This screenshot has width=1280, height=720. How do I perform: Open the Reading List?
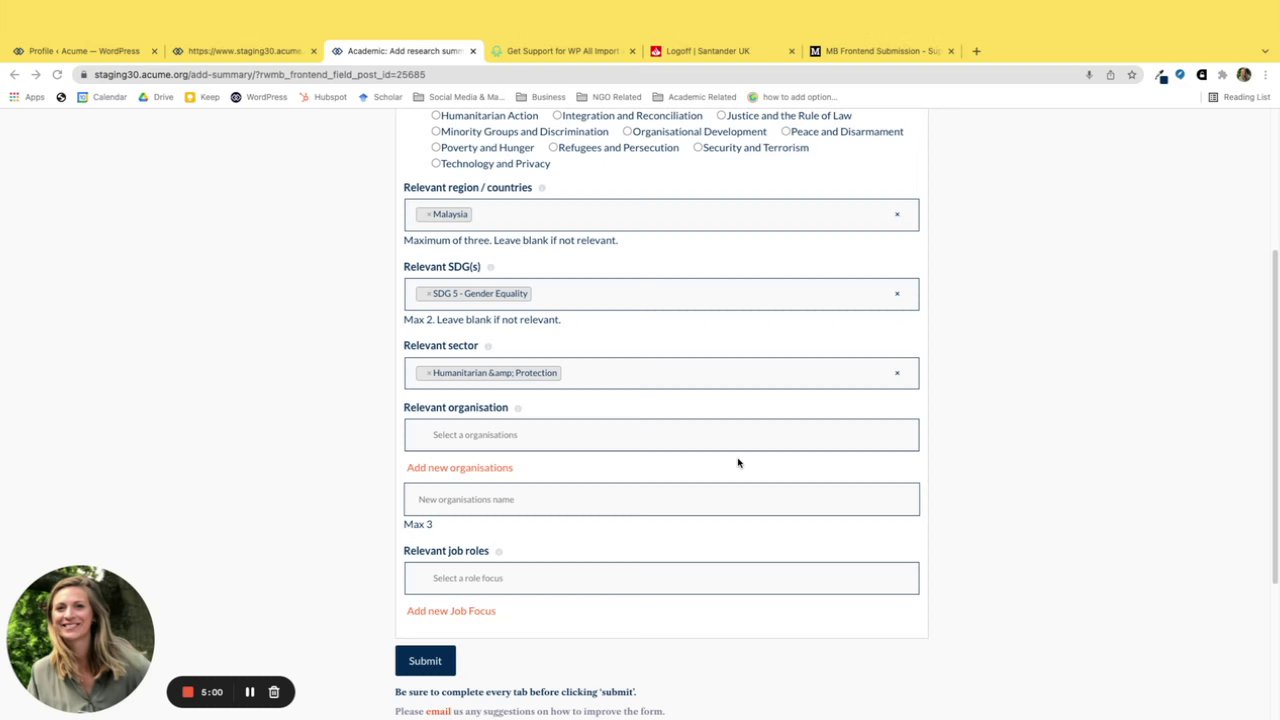1239,97
